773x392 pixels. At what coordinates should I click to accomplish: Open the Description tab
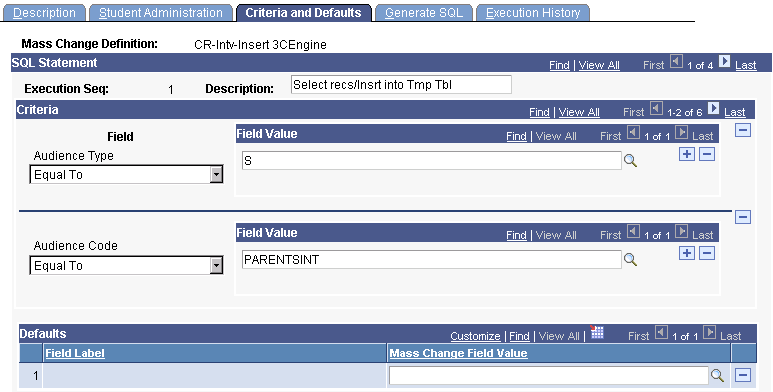click(44, 12)
